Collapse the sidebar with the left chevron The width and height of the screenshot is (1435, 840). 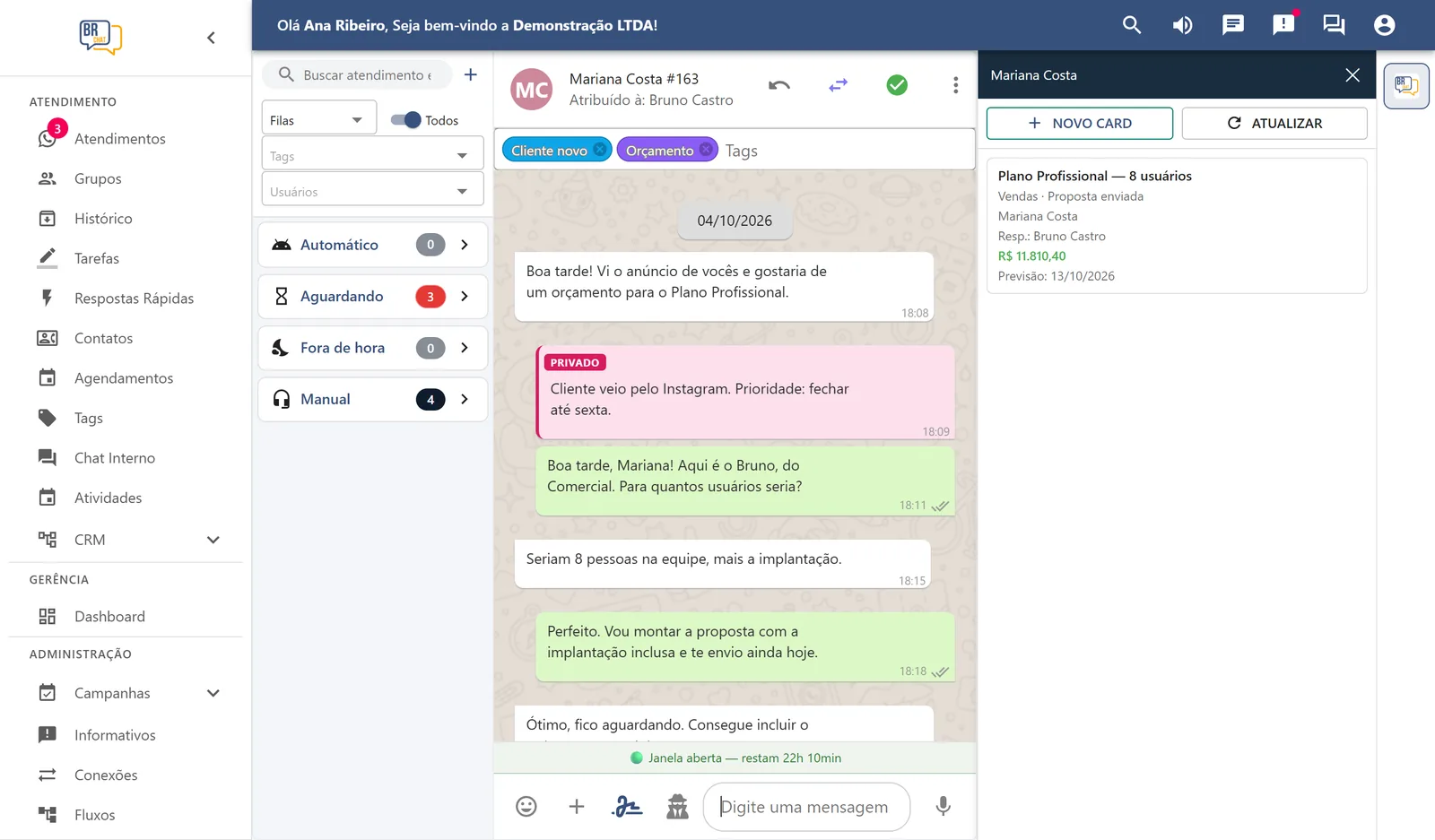click(211, 38)
